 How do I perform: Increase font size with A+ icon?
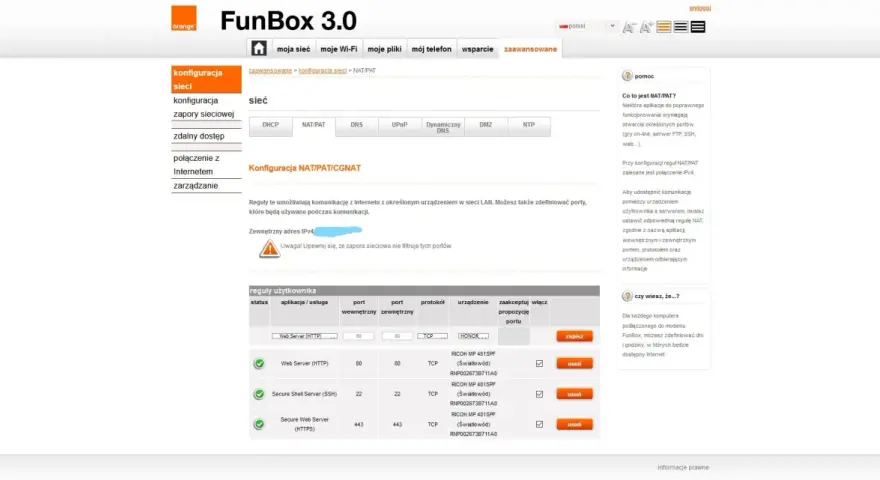pos(647,27)
